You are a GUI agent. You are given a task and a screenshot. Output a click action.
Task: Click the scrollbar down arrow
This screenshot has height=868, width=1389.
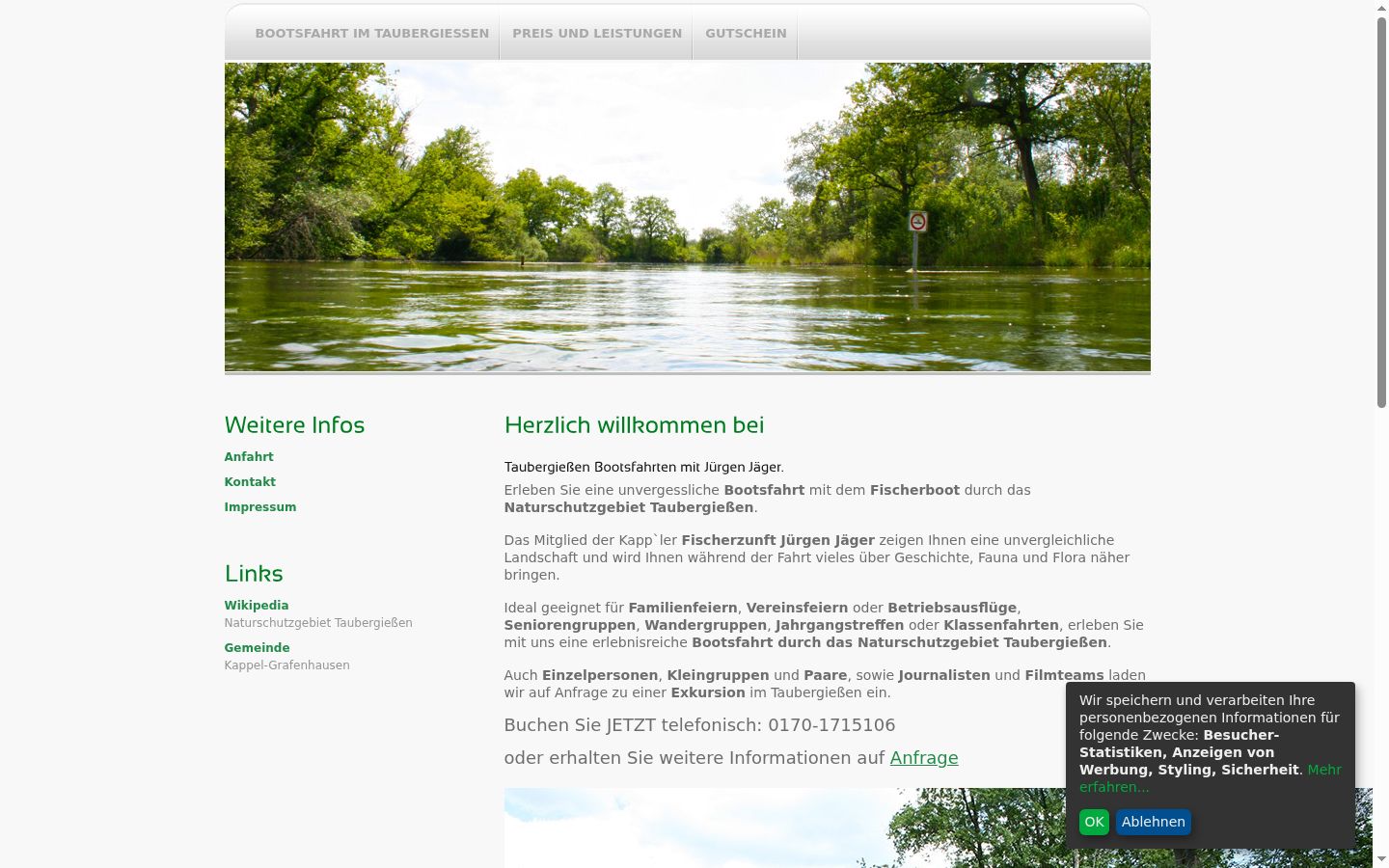click(1381, 859)
